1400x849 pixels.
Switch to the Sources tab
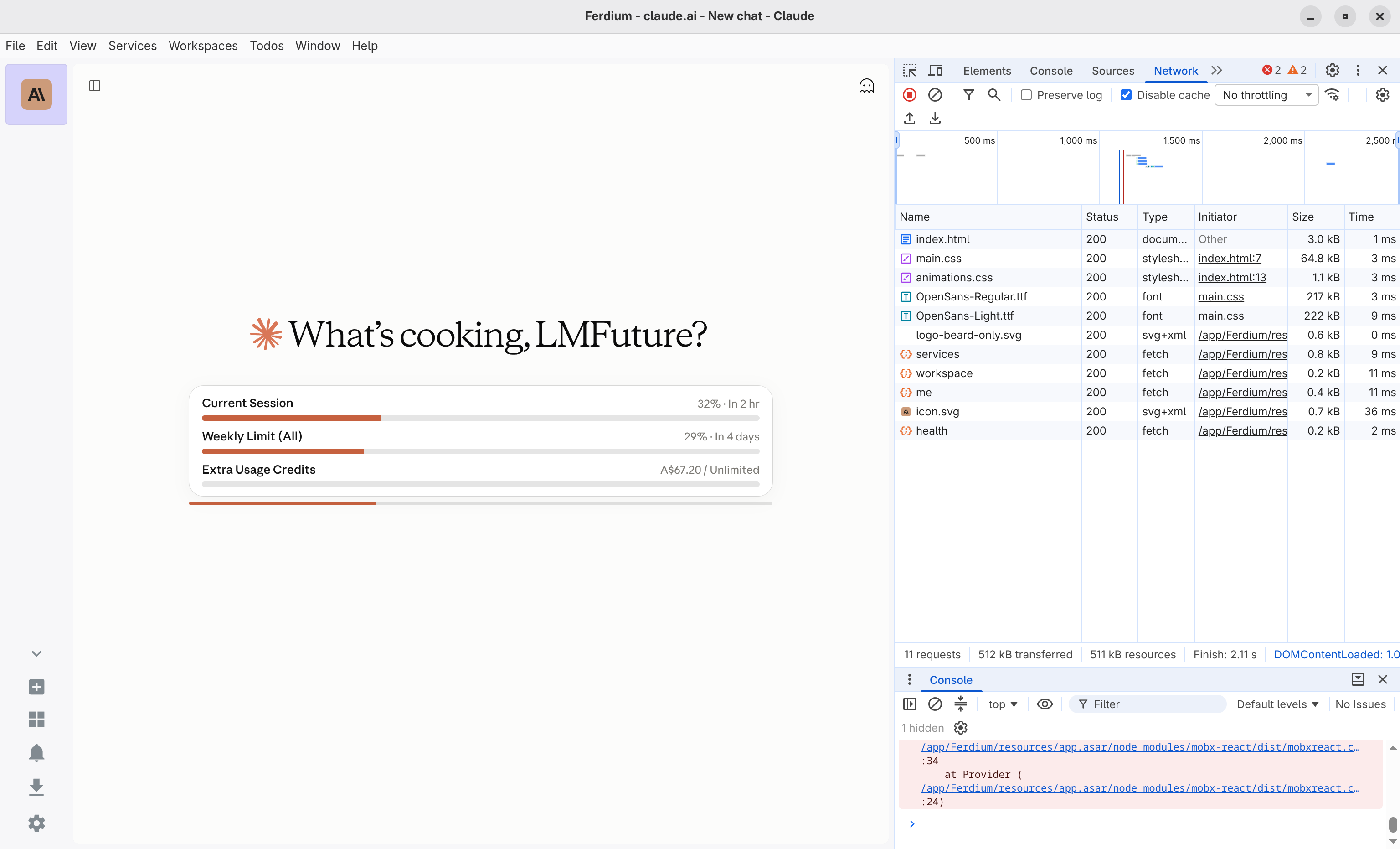pos(1112,71)
